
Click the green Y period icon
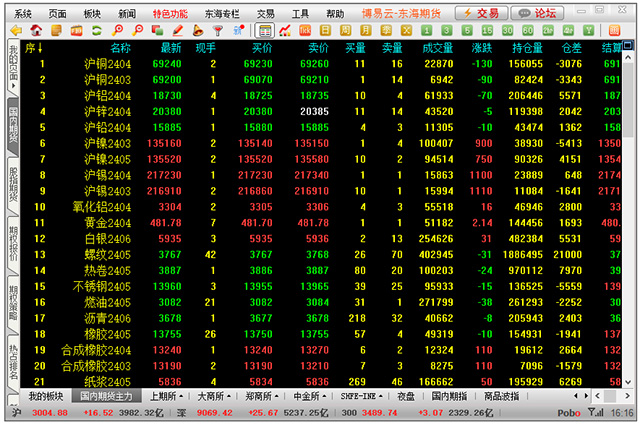[588, 30]
